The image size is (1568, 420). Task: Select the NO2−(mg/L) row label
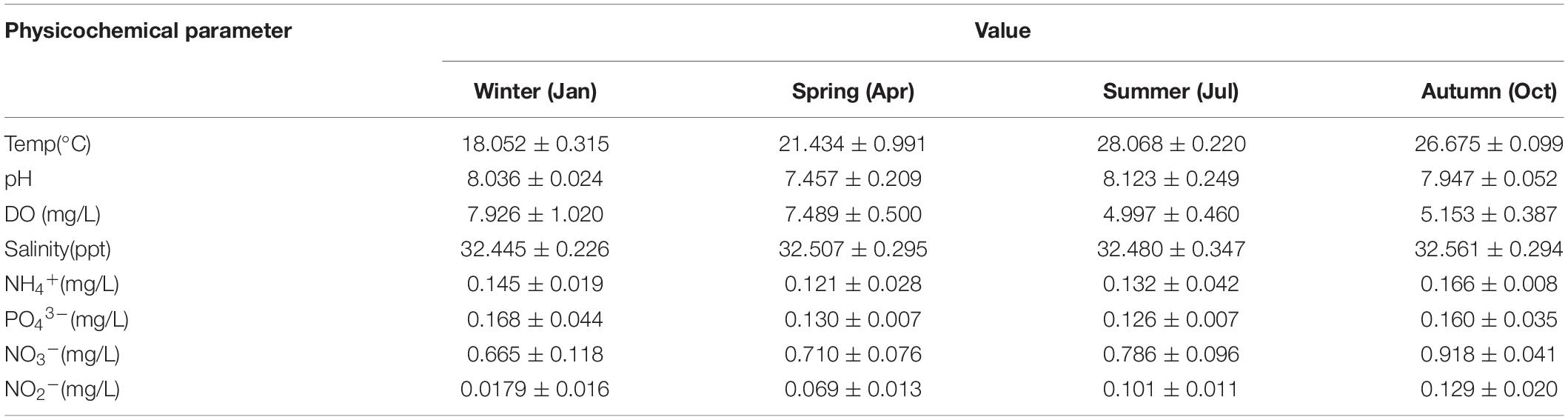62,390
